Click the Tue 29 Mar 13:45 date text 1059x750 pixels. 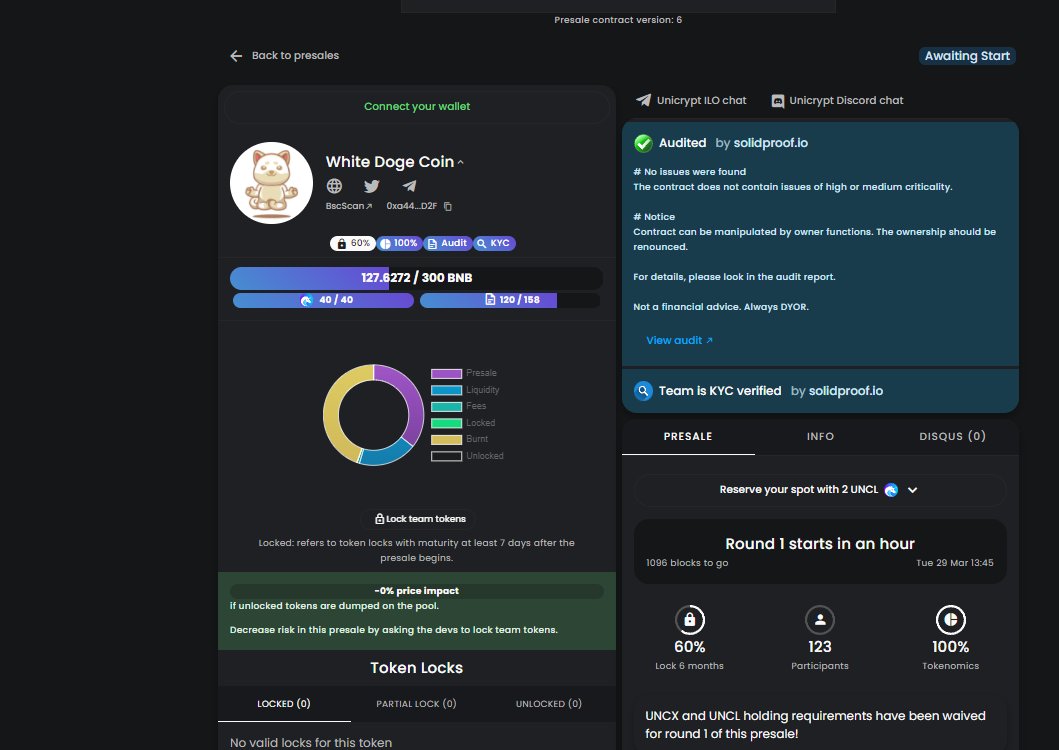pos(954,563)
